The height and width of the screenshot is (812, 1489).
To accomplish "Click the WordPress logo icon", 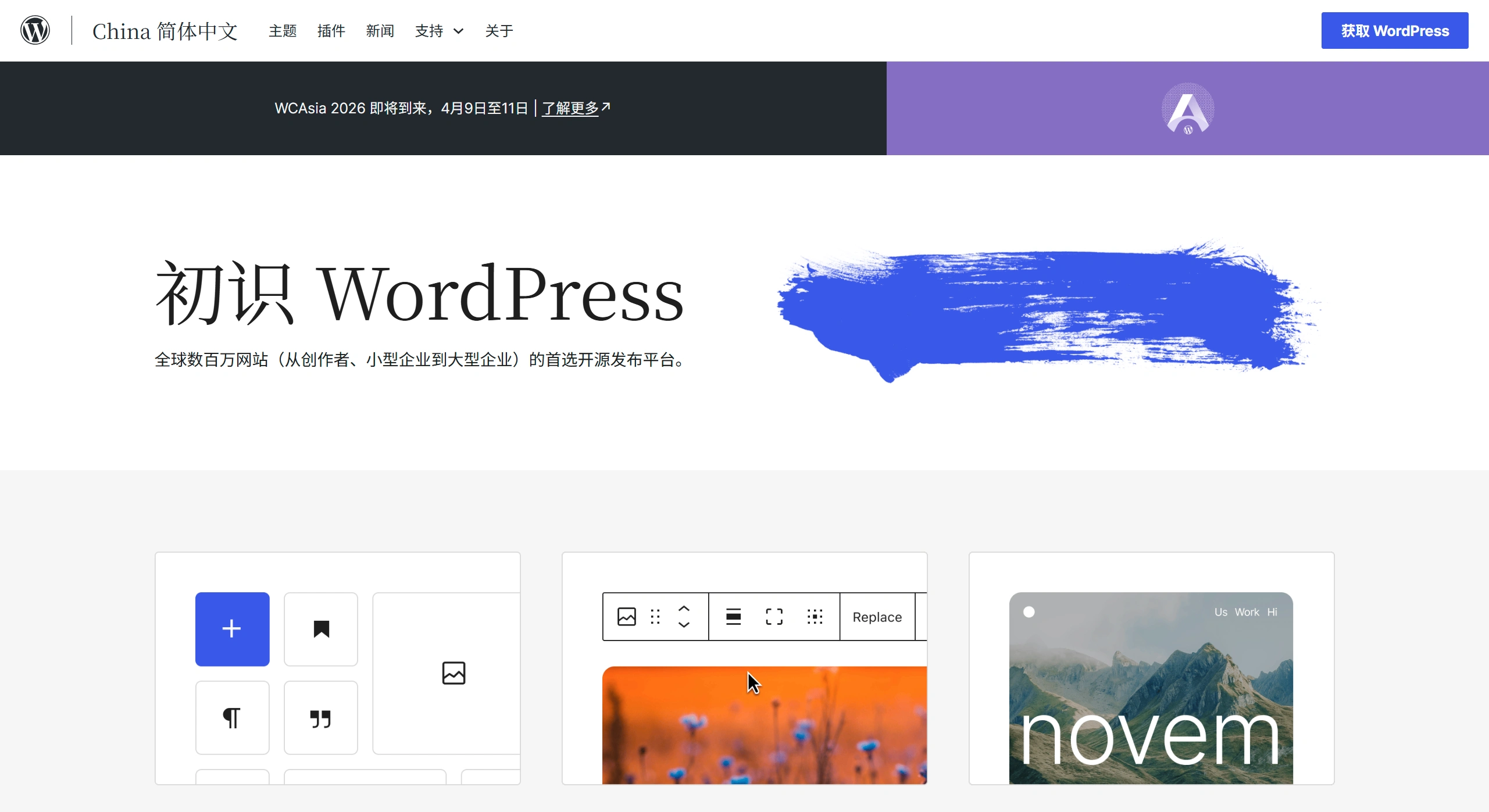I will [35, 30].
